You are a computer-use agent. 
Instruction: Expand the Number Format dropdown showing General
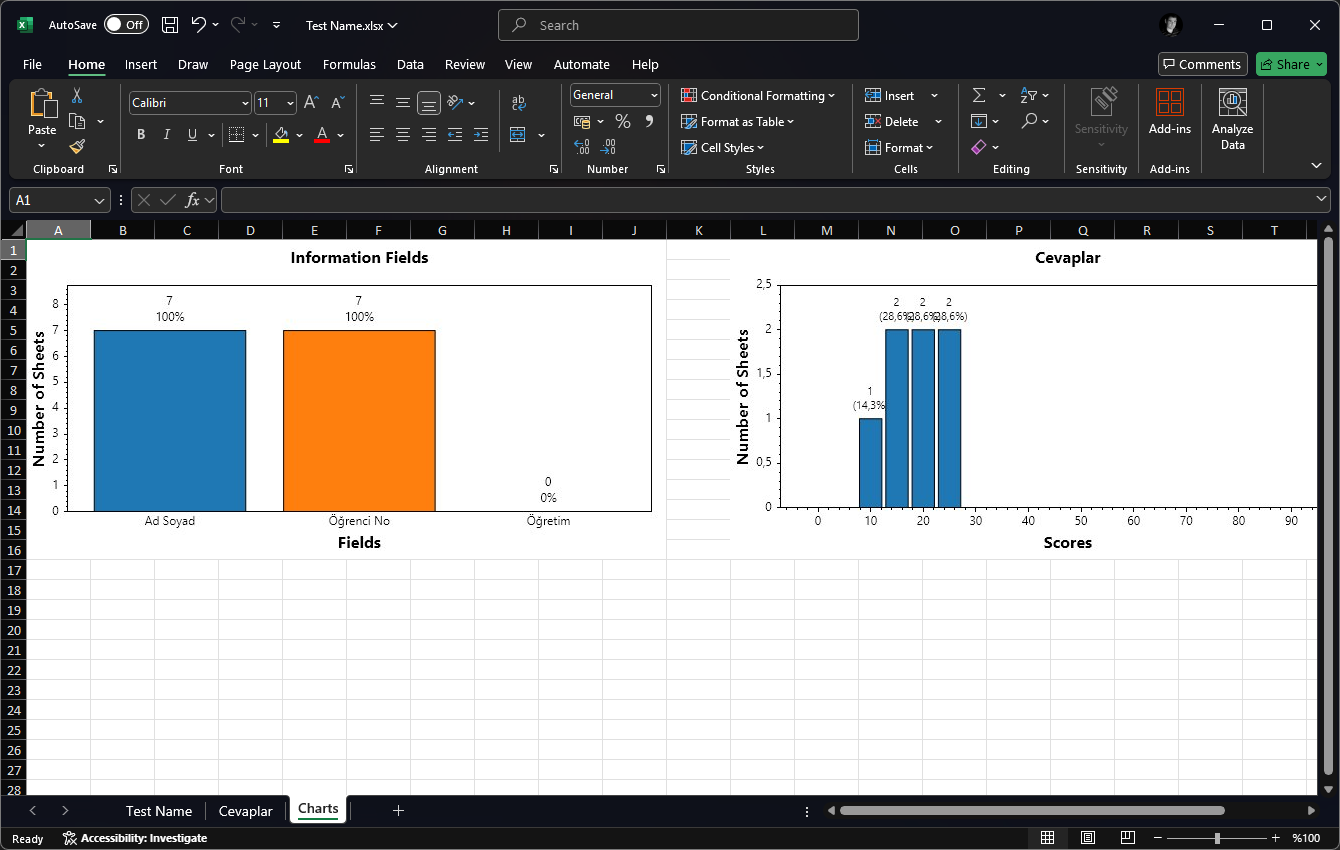point(652,94)
